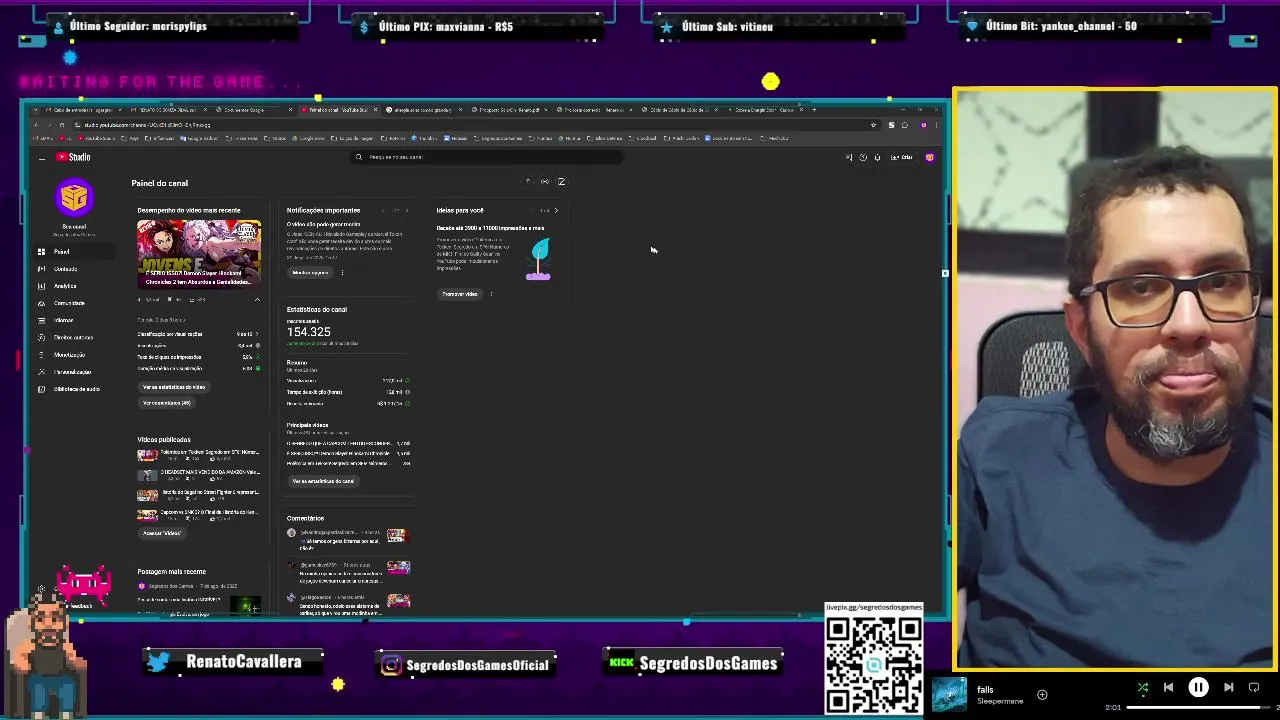This screenshot has height=720, width=1280.
Task: Skip to next track in music player
Action: click(x=1228, y=687)
